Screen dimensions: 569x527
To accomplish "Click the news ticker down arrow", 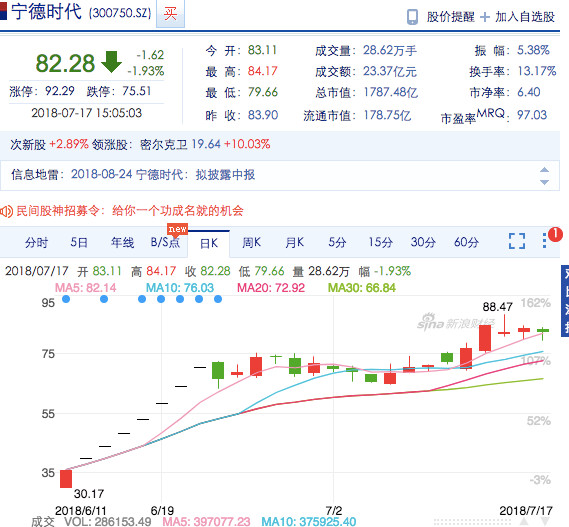I will tap(544, 182).
